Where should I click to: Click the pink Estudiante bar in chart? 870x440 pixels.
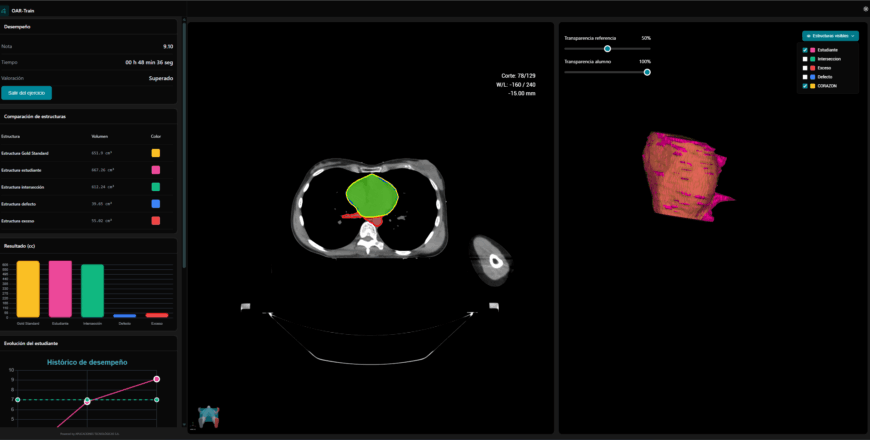click(x=60, y=289)
